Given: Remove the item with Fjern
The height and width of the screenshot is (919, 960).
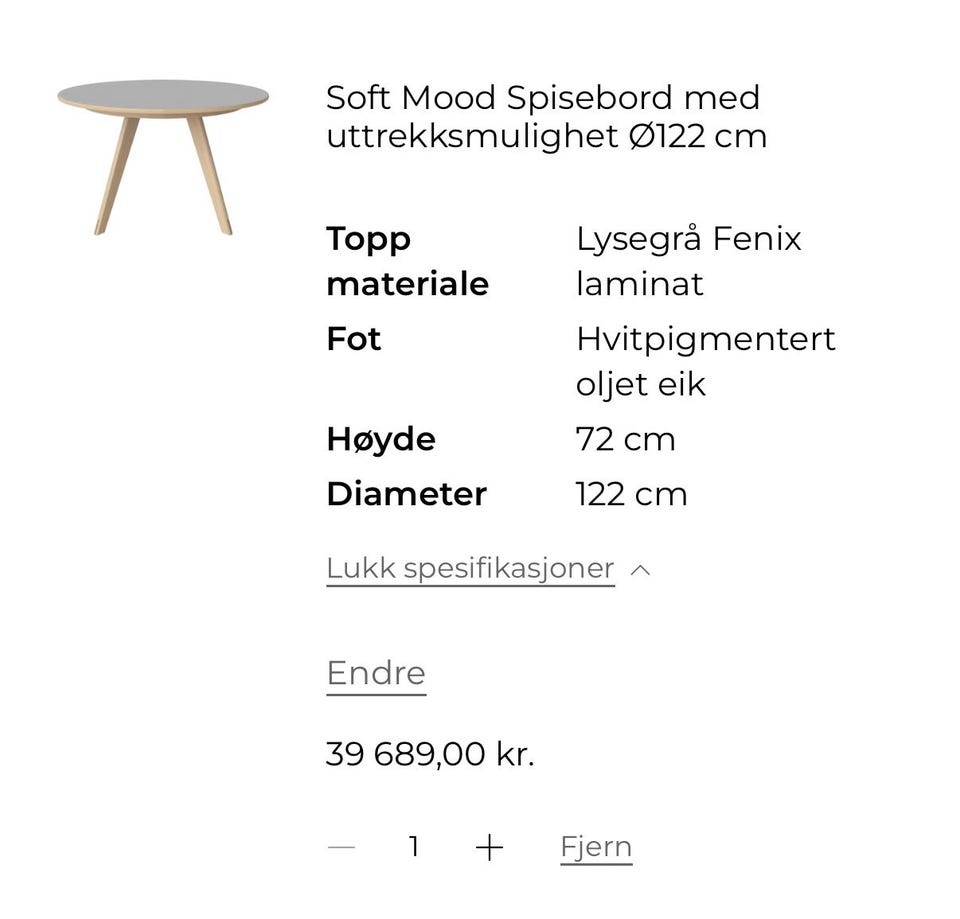Looking at the screenshot, I should coord(596,847).
